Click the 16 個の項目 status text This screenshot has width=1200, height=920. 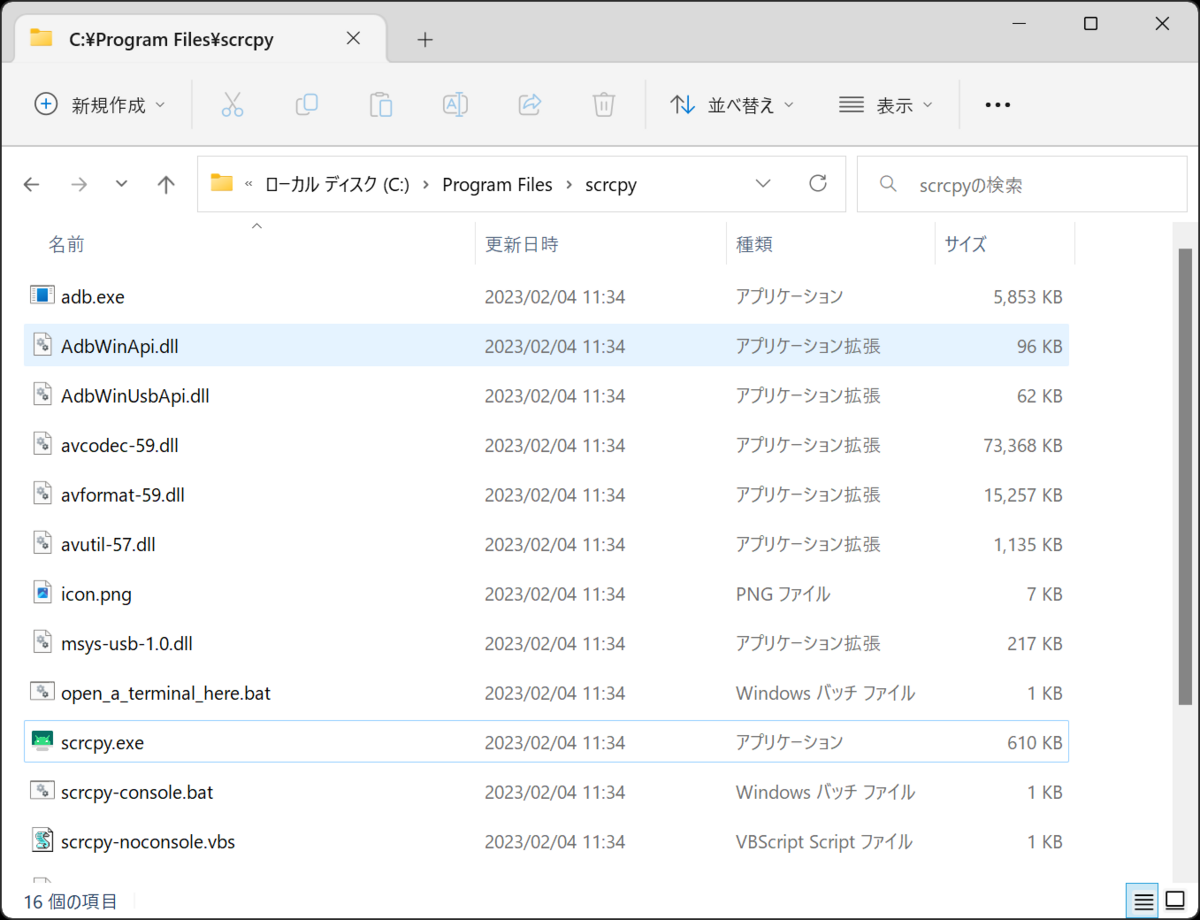[70, 901]
